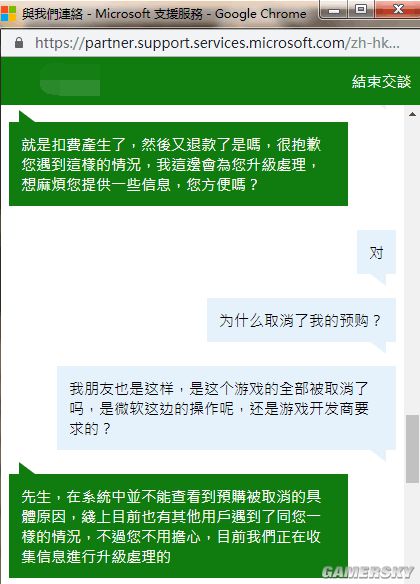Click the window title text 與我們連絡
The width and height of the screenshot is (420, 584).
tap(52, 14)
